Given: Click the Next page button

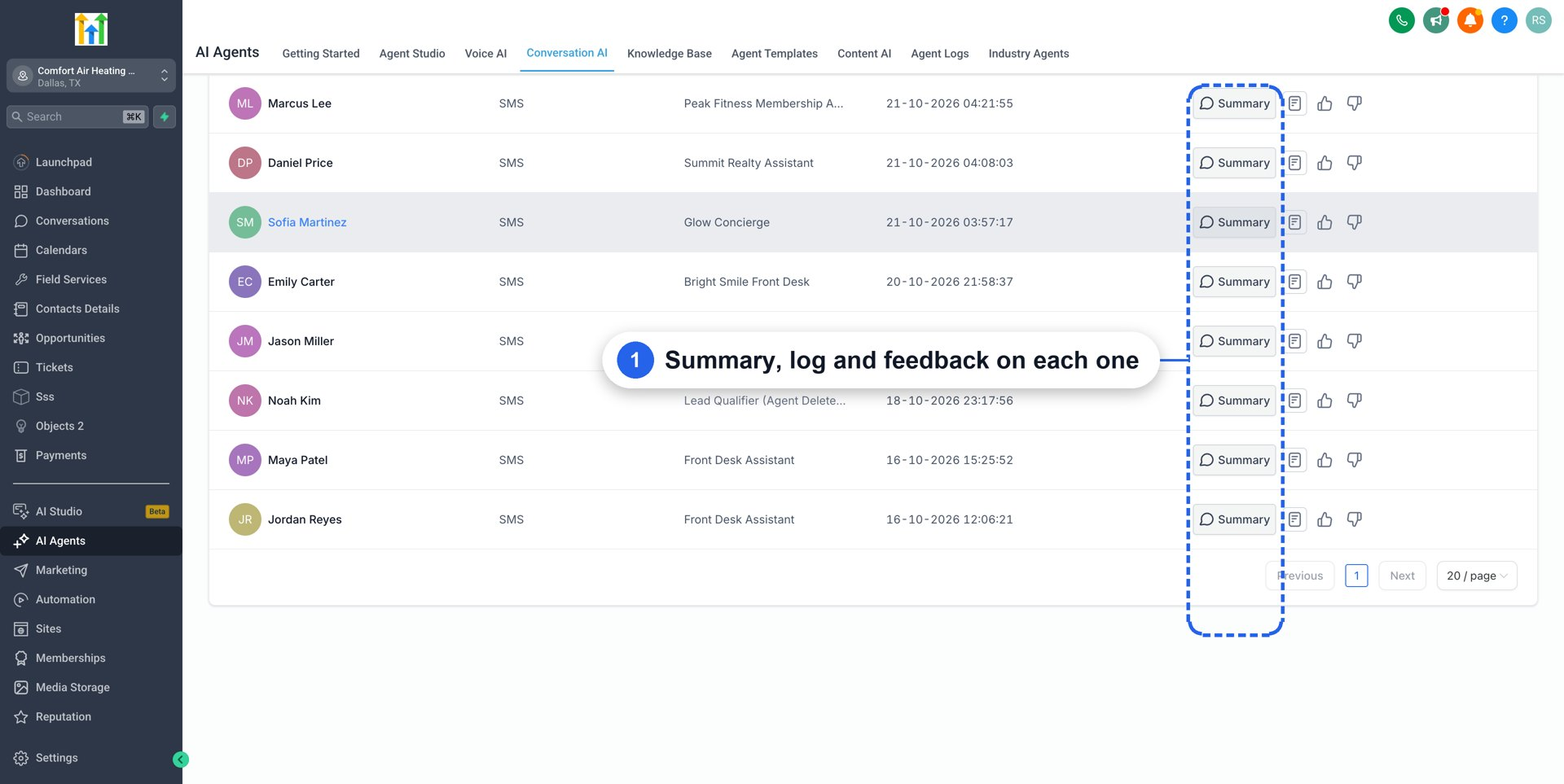Looking at the screenshot, I should (1402, 576).
